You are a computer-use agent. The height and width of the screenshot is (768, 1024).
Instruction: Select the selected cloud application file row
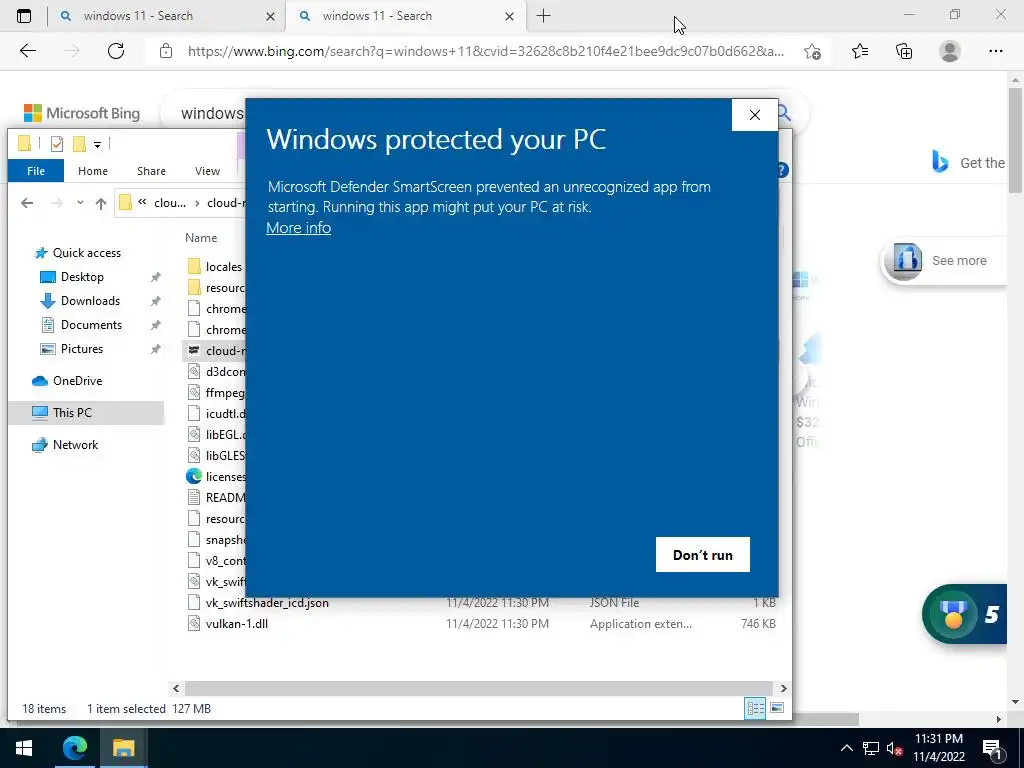[216, 351]
